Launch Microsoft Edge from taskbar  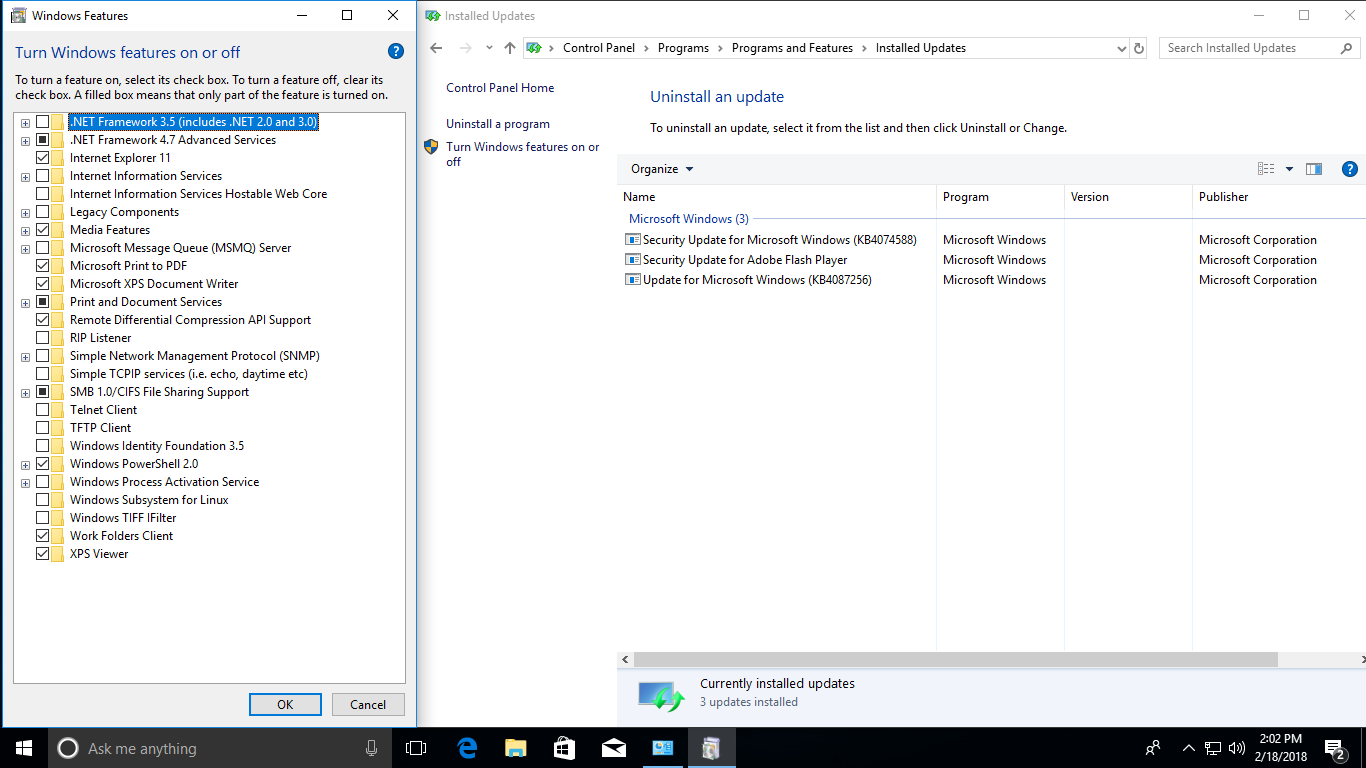point(467,748)
